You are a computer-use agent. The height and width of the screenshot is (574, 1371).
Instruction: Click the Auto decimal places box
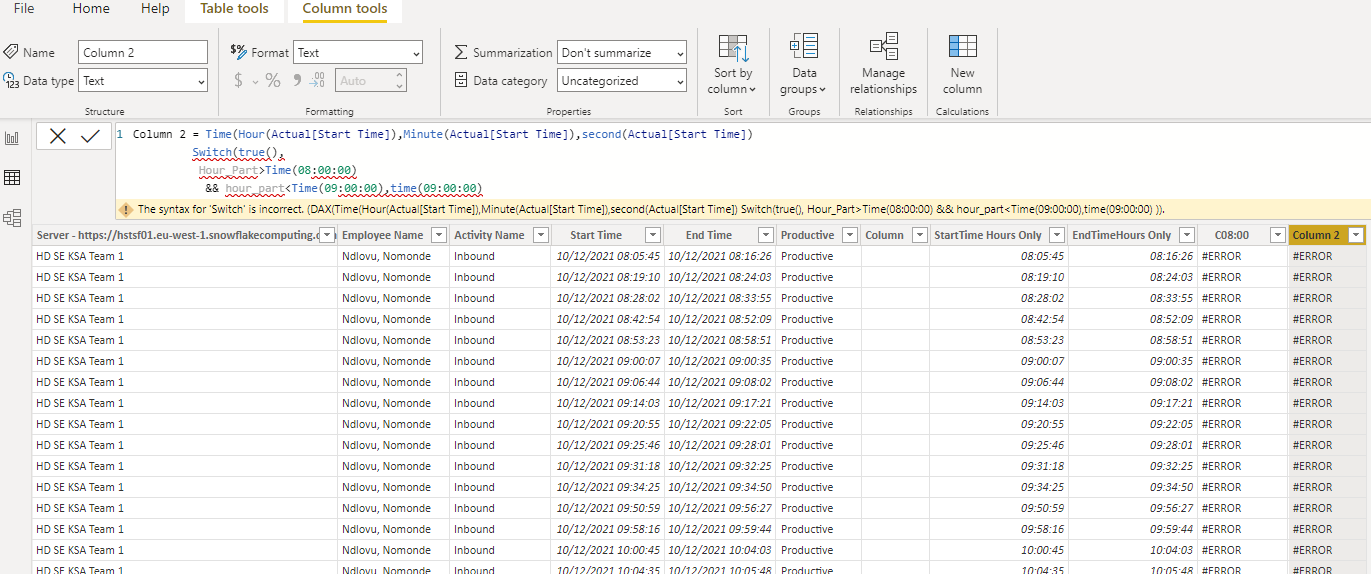click(x=371, y=81)
